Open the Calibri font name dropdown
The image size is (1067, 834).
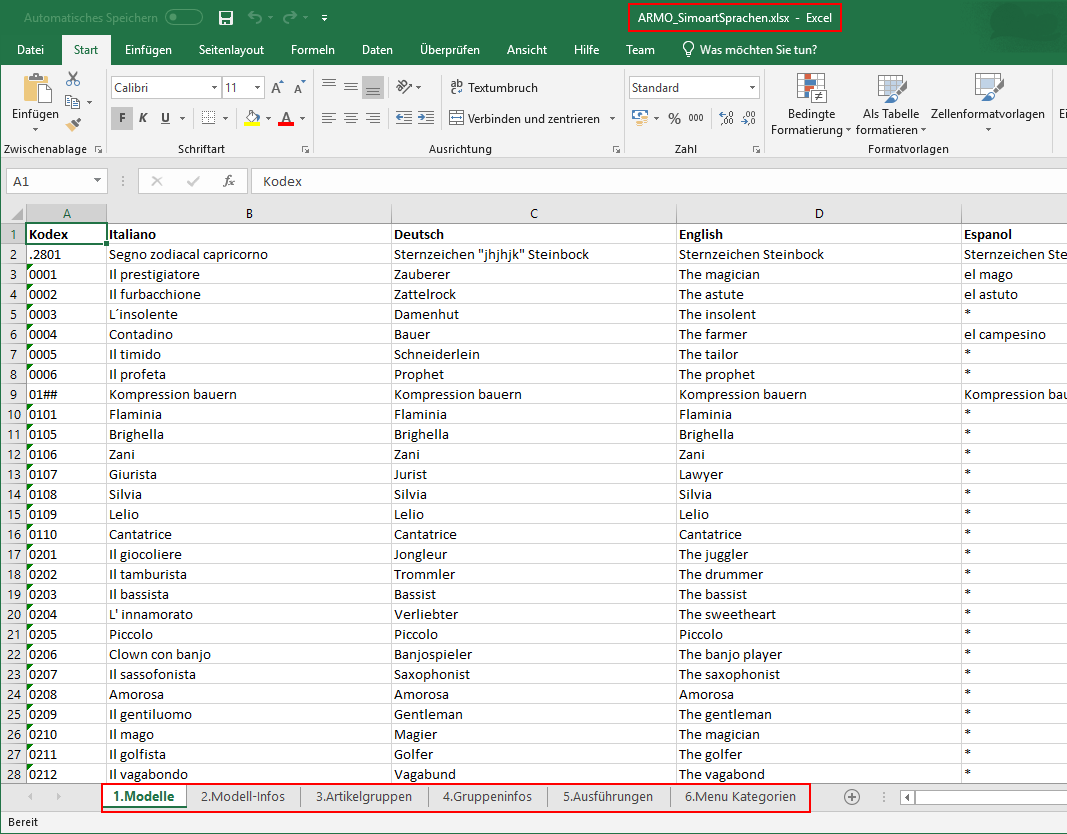(x=214, y=88)
